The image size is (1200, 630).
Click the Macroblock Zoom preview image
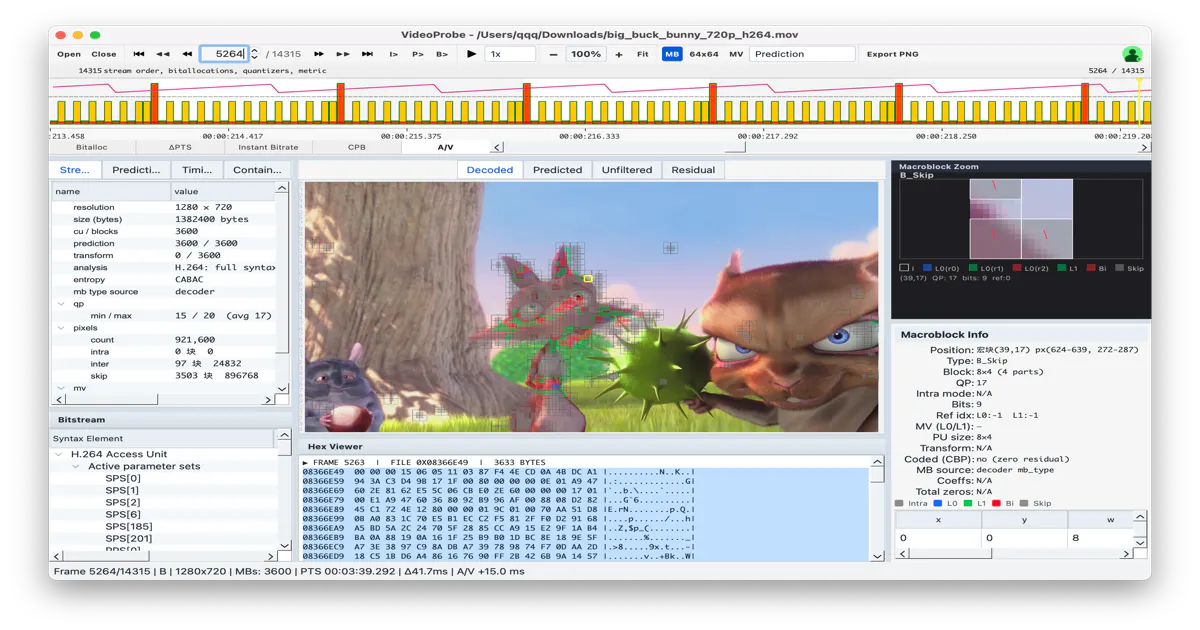pos(1021,219)
